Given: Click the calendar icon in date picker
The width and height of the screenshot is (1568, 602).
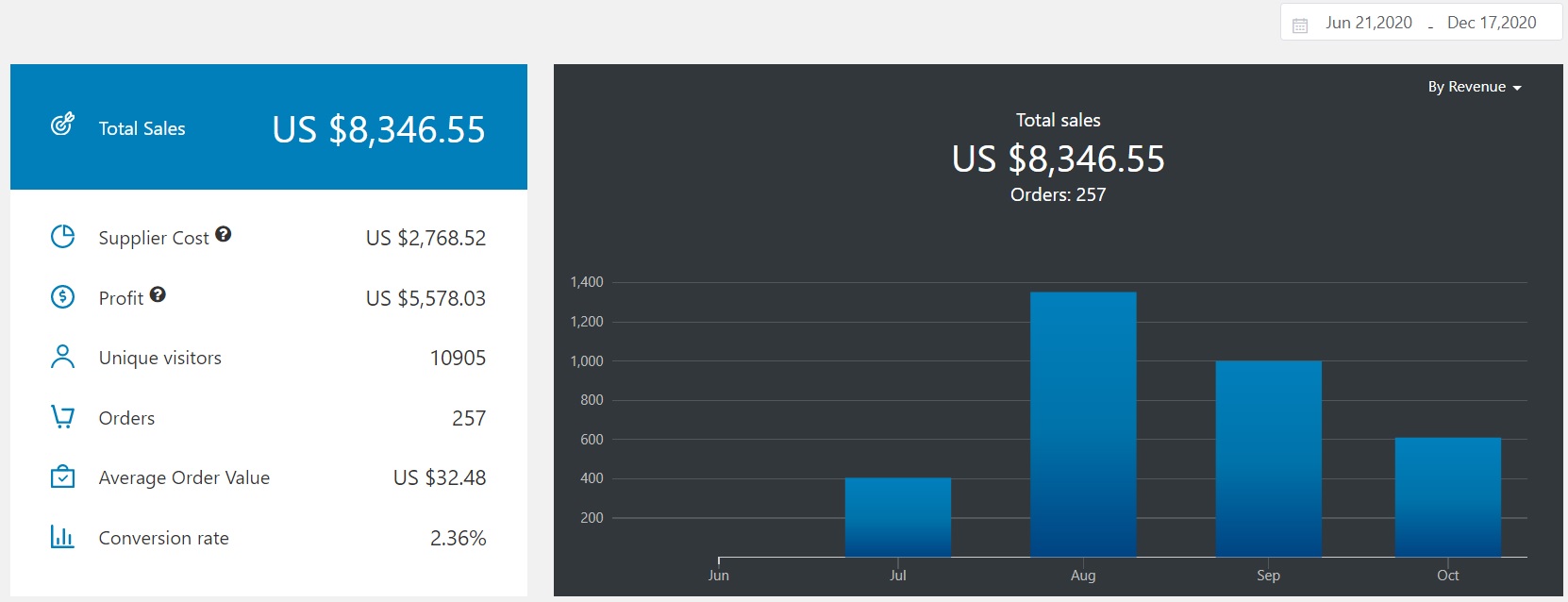Looking at the screenshot, I should pos(1300,25).
